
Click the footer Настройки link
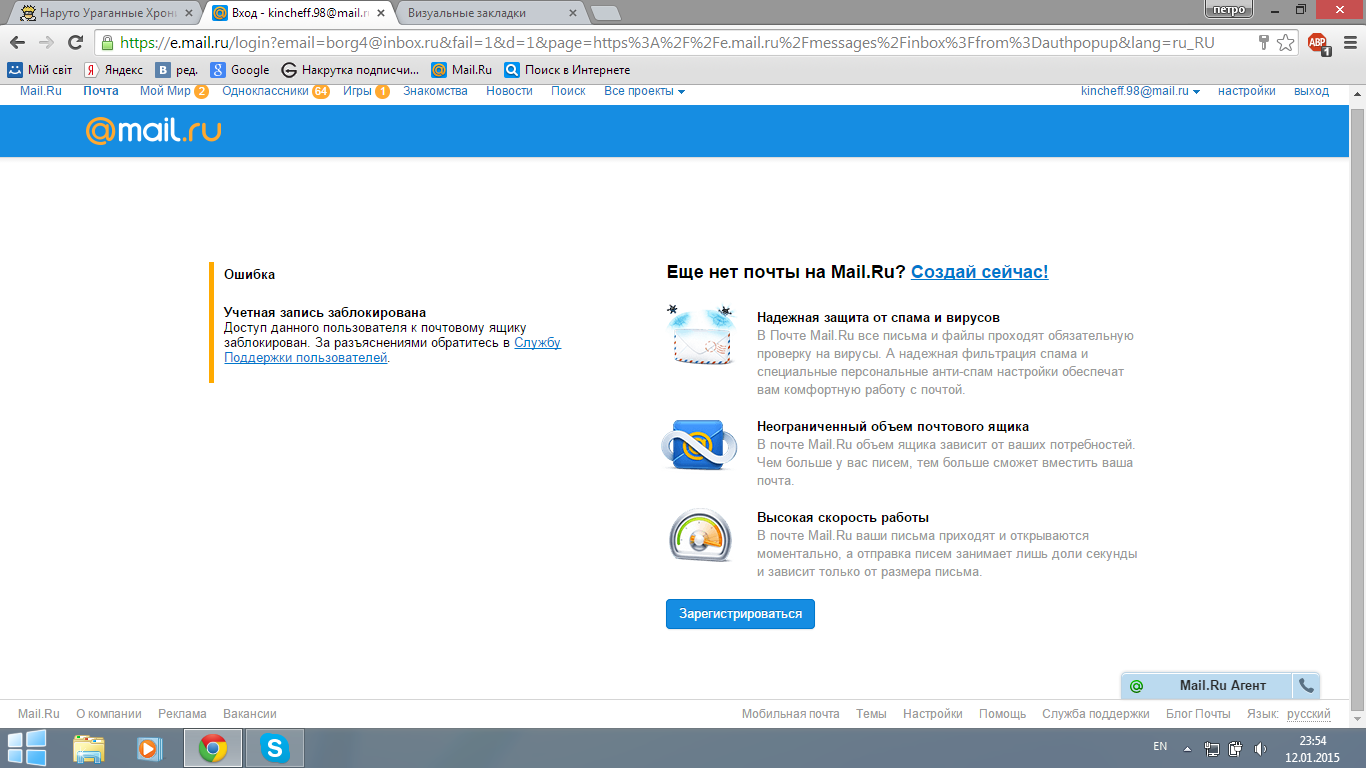coord(933,714)
